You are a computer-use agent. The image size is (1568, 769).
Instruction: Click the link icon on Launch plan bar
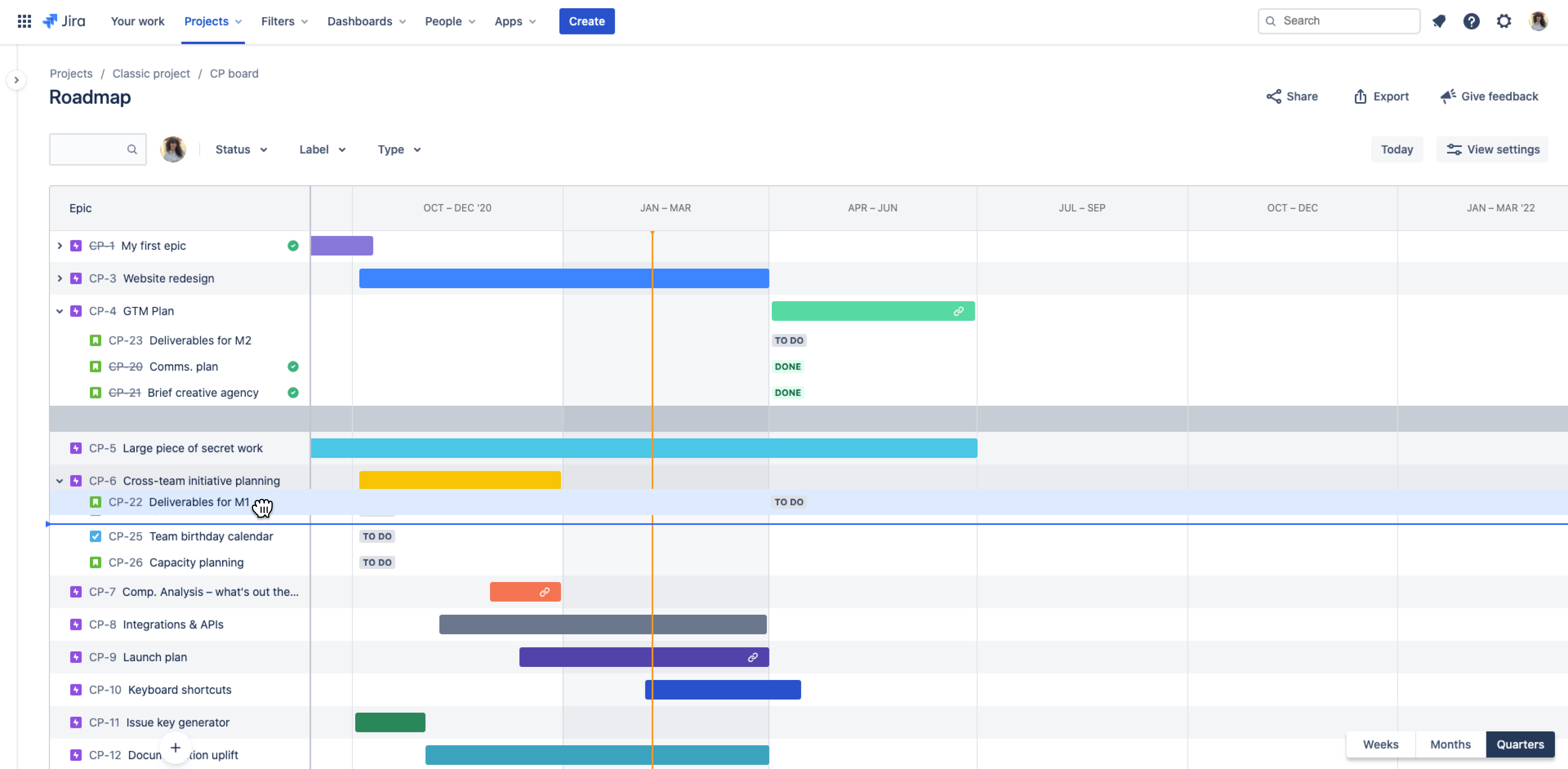pos(753,657)
